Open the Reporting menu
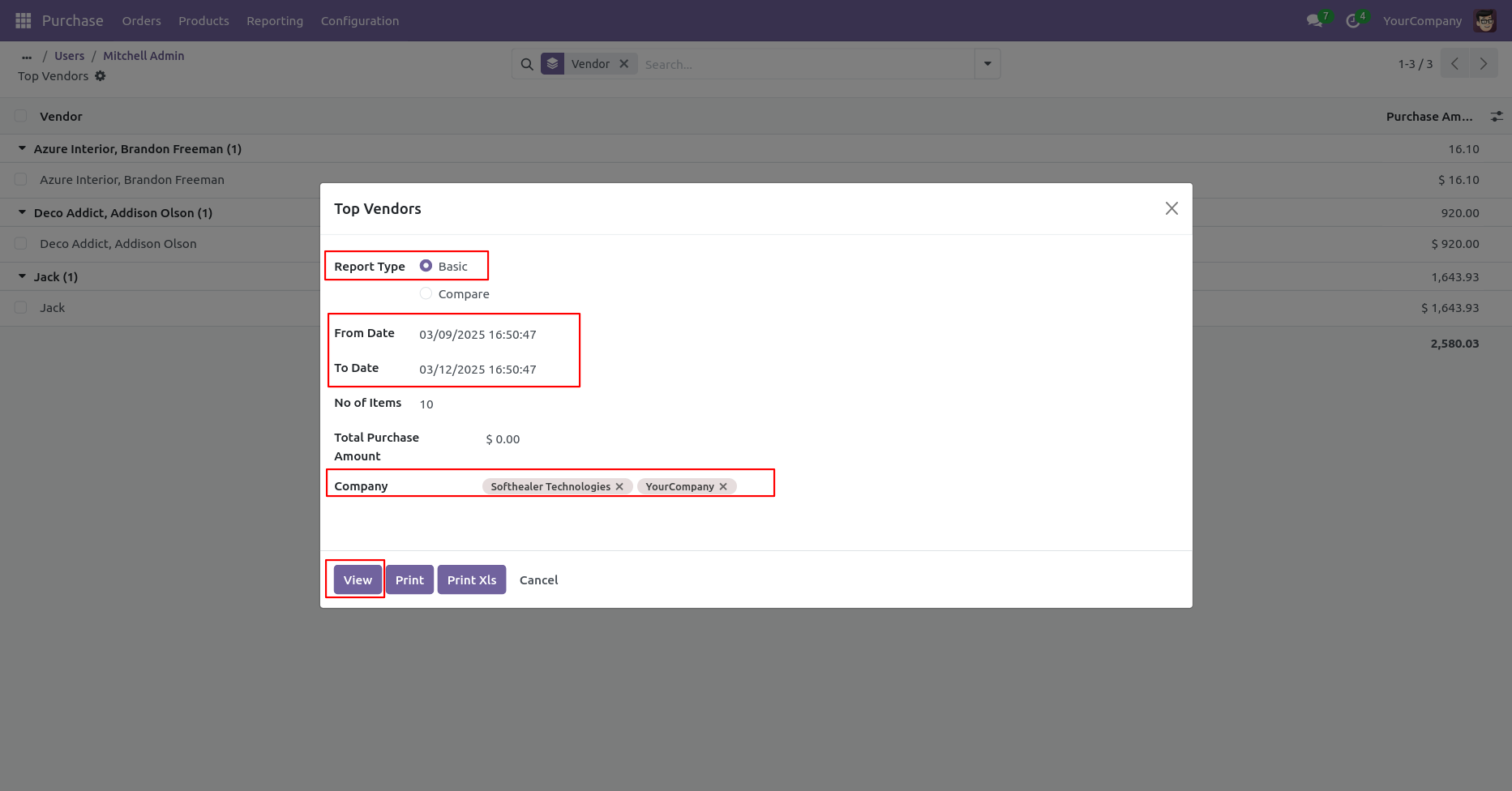 [x=275, y=21]
